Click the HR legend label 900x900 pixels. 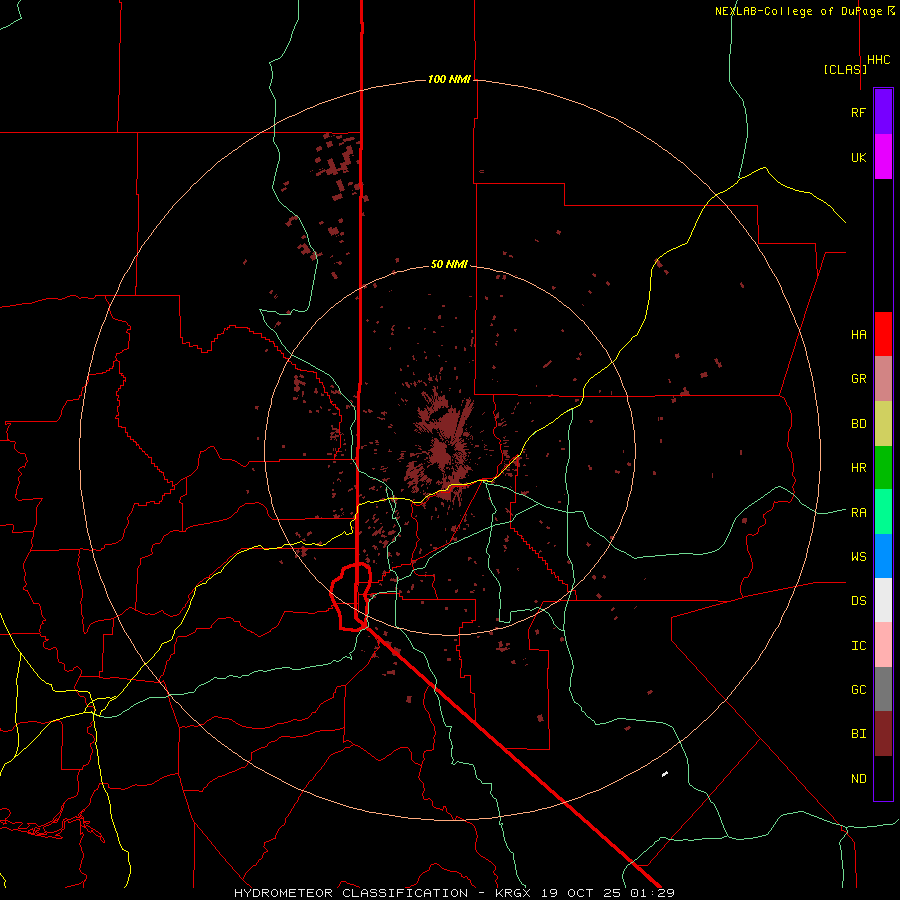coord(859,468)
